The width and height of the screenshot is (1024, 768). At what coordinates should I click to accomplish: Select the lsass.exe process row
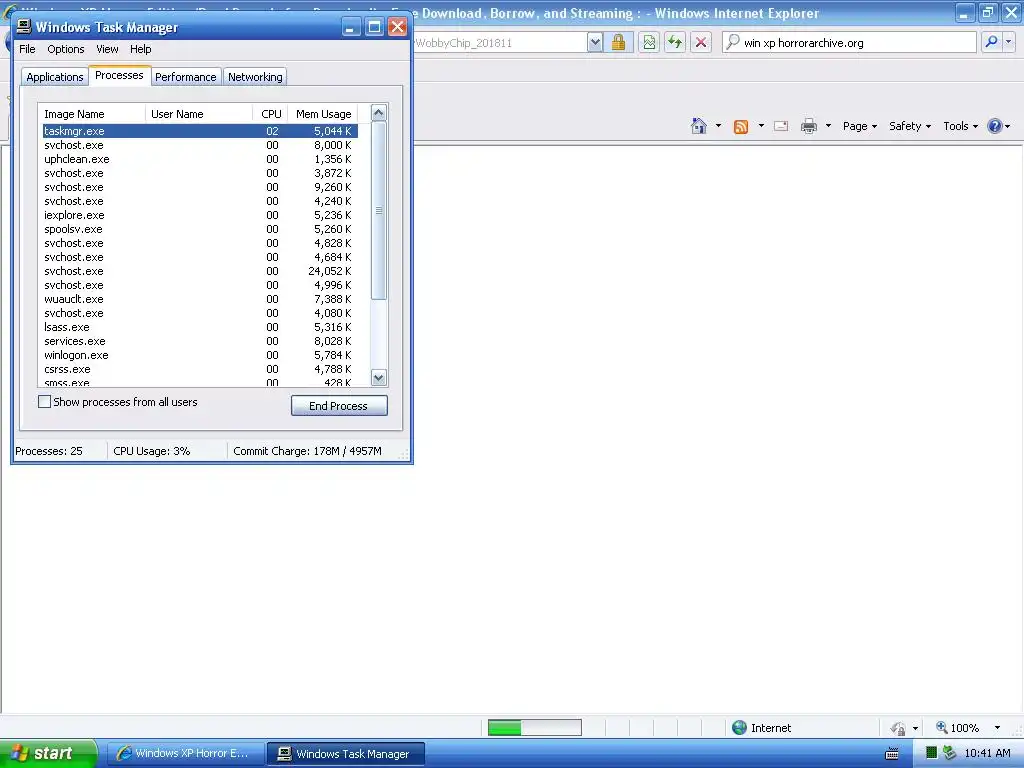(x=200, y=327)
